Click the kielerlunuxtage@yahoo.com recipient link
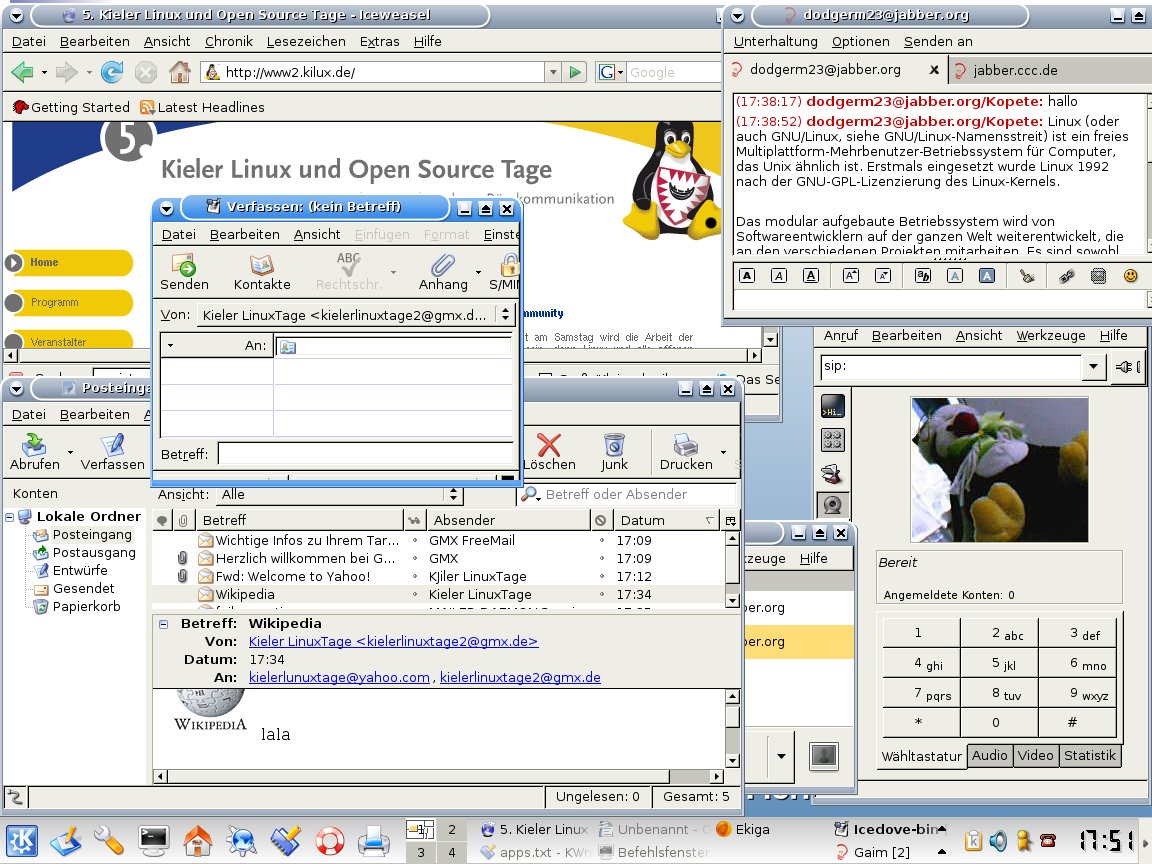 [x=339, y=677]
